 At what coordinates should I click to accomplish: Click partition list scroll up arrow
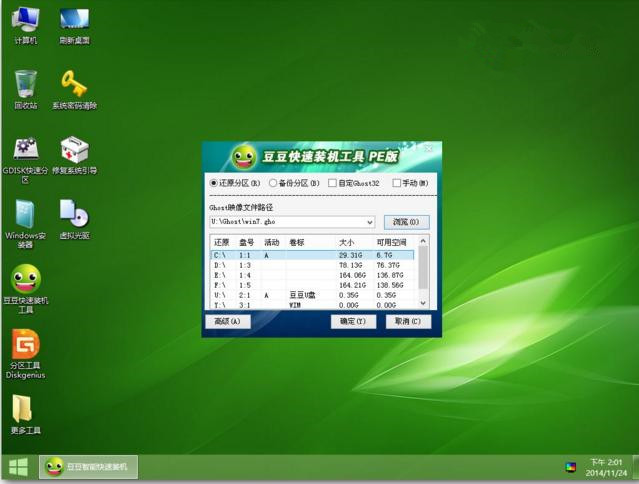(423, 241)
